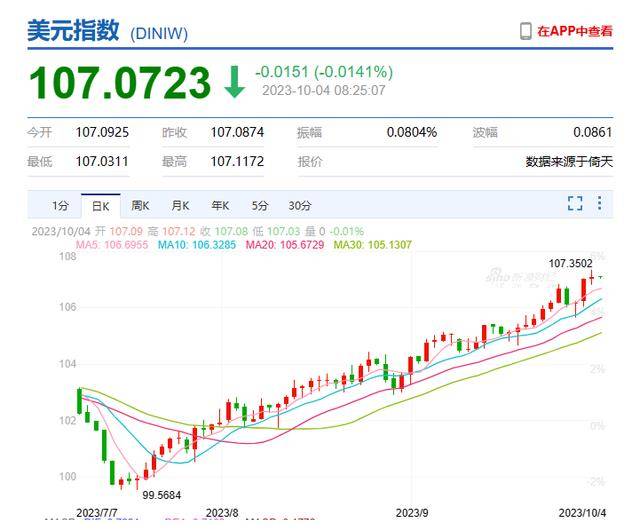
Task: Click the green down arrow by price
Action: coord(234,82)
